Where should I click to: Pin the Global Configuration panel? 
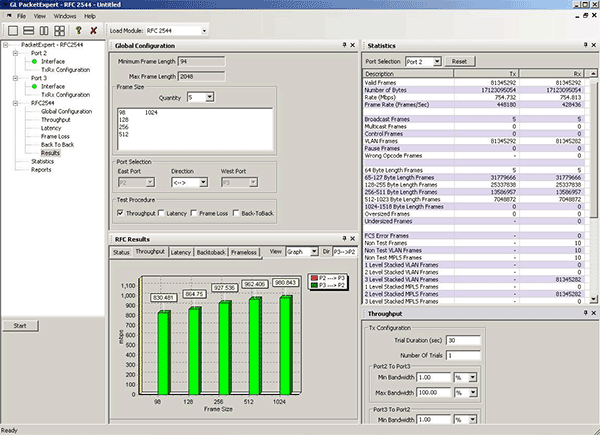pyautogui.click(x=344, y=45)
